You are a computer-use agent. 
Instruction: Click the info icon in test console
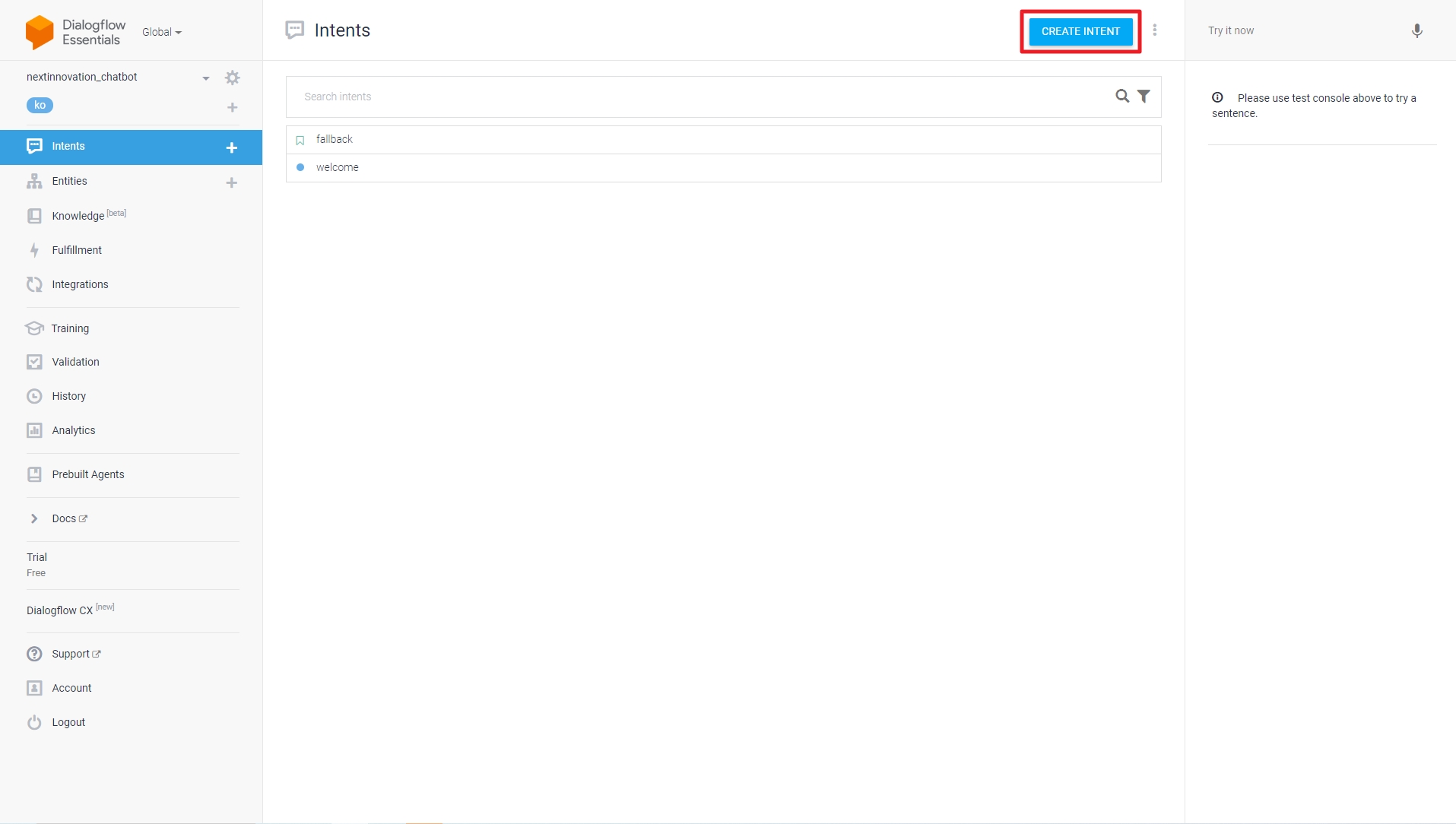pyautogui.click(x=1217, y=97)
